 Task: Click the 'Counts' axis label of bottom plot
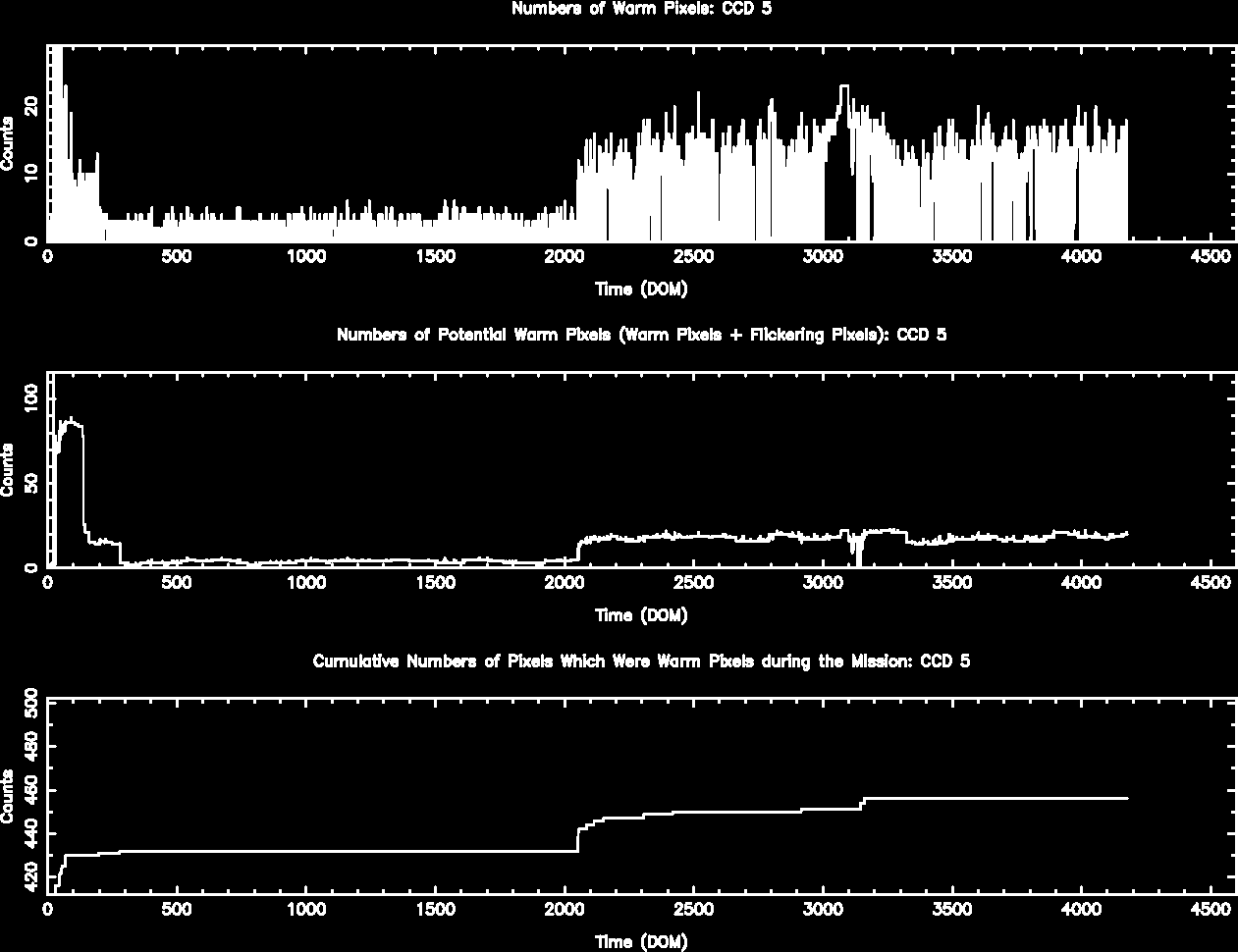pos(8,796)
